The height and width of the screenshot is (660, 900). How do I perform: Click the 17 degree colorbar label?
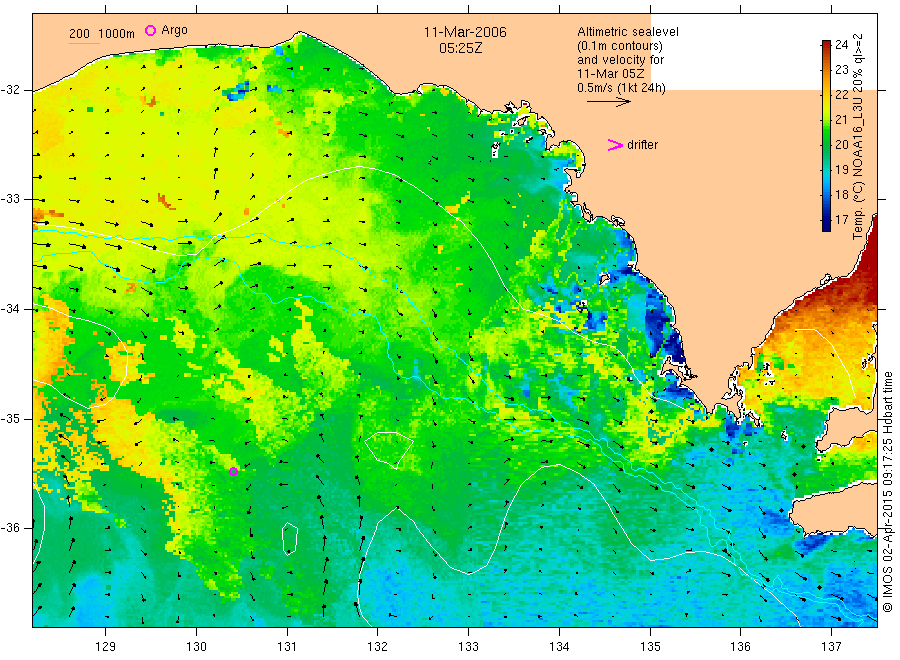(x=841, y=220)
